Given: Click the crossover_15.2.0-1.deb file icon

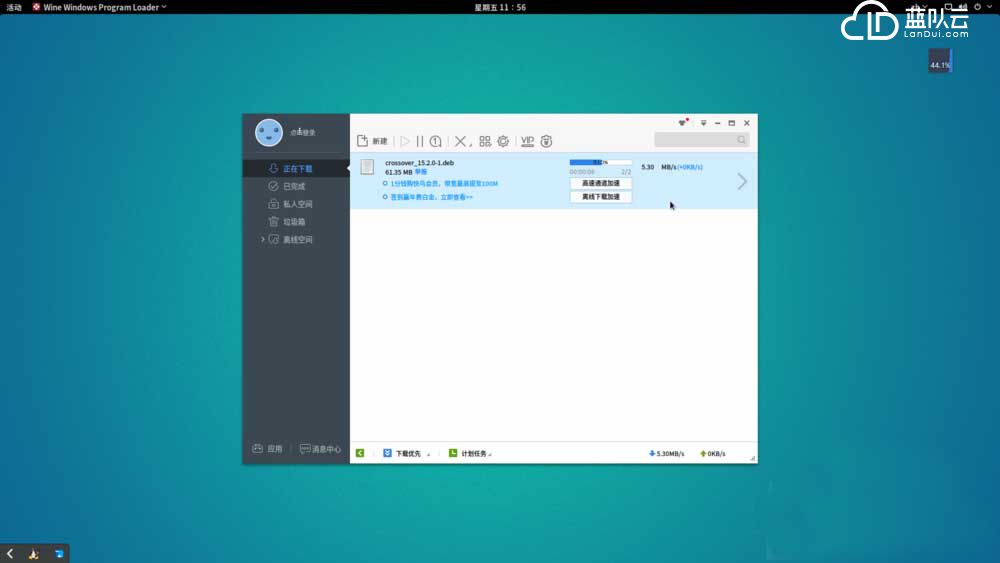Looking at the screenshot, I should (x=367, y=167).
